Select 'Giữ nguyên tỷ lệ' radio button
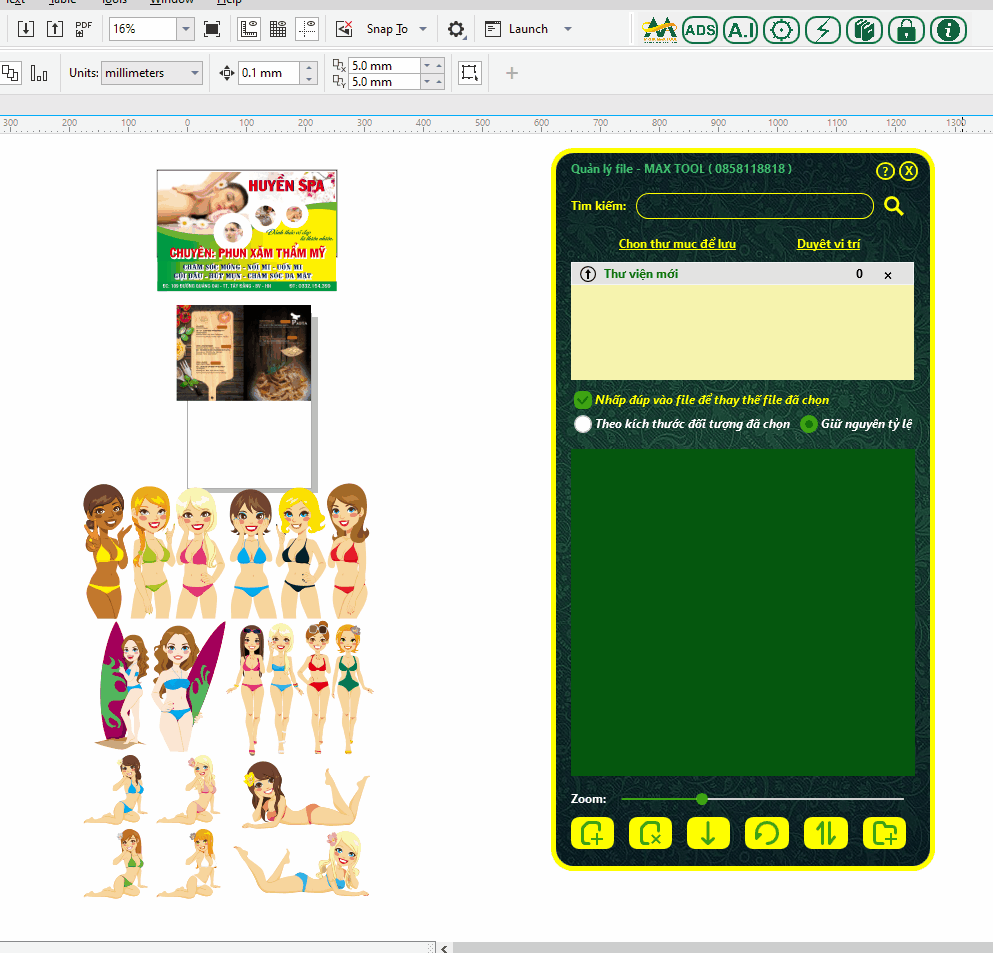Viewport: 993px width, 953px height. (x=810, y=424)
